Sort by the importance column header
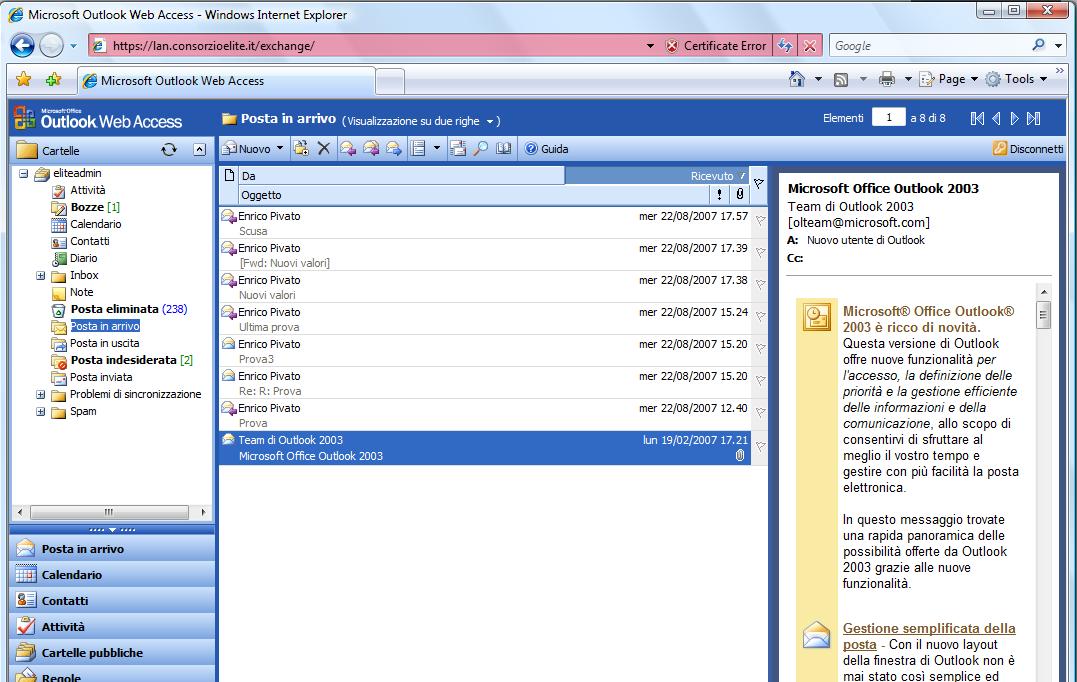The image size is (1077, 682). pyautogui.click(x=719, y=195)
